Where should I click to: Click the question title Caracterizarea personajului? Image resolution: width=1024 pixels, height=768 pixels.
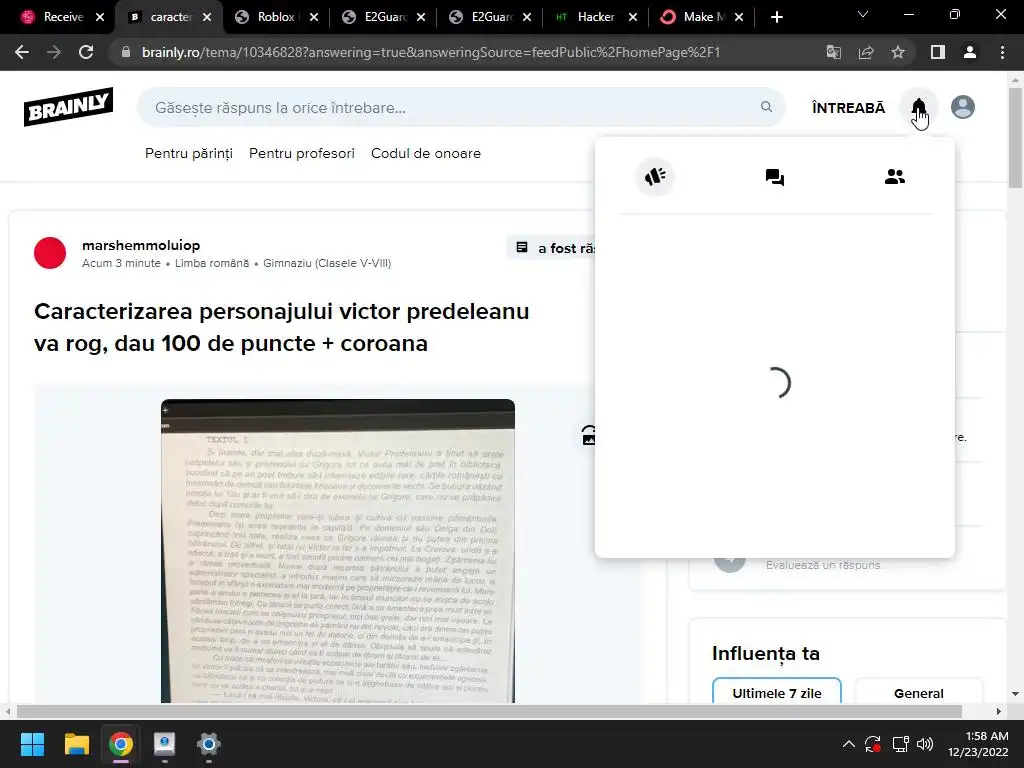click(x=281, y=327)
